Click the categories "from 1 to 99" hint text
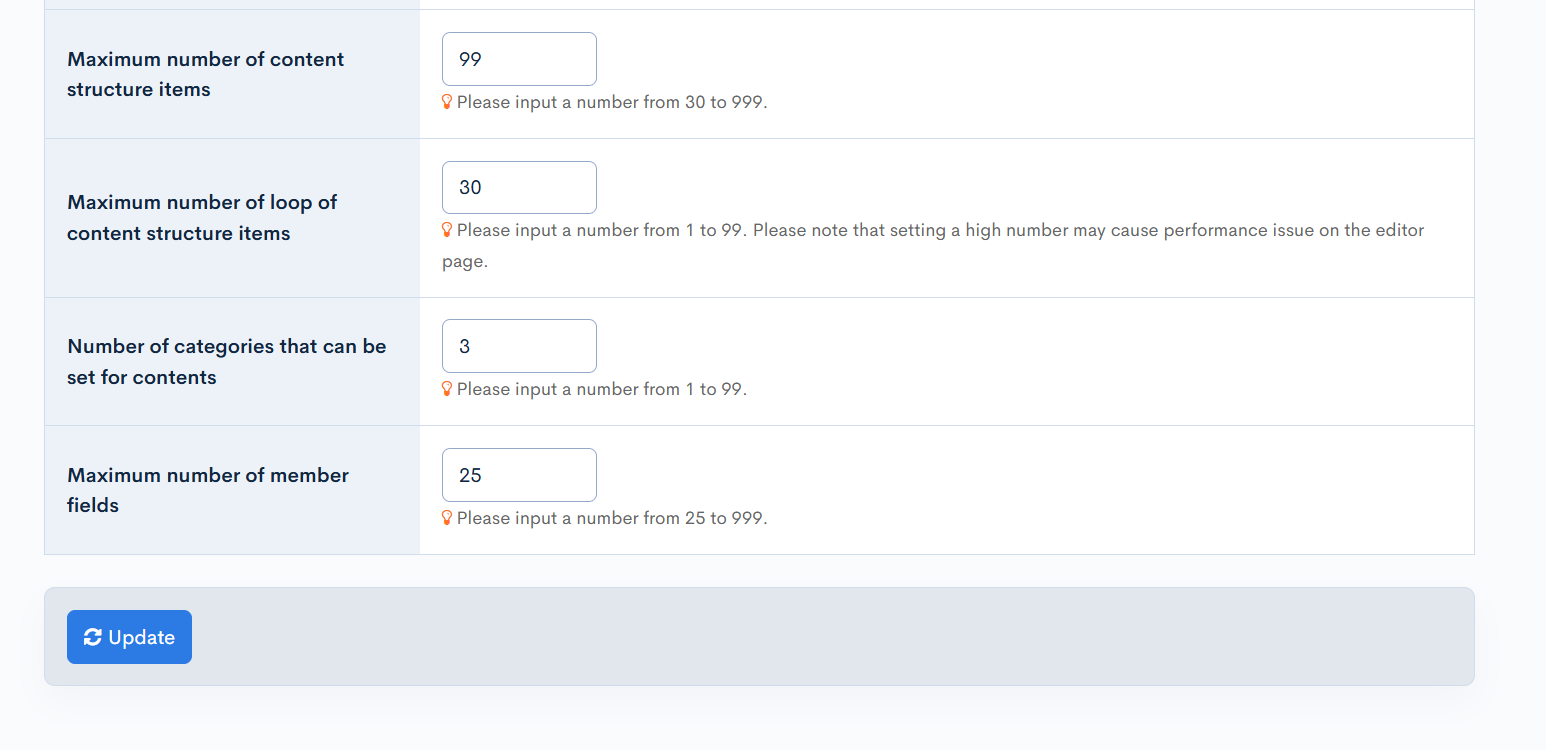Screen dimensions: 1546x750 tap(602, 389)
